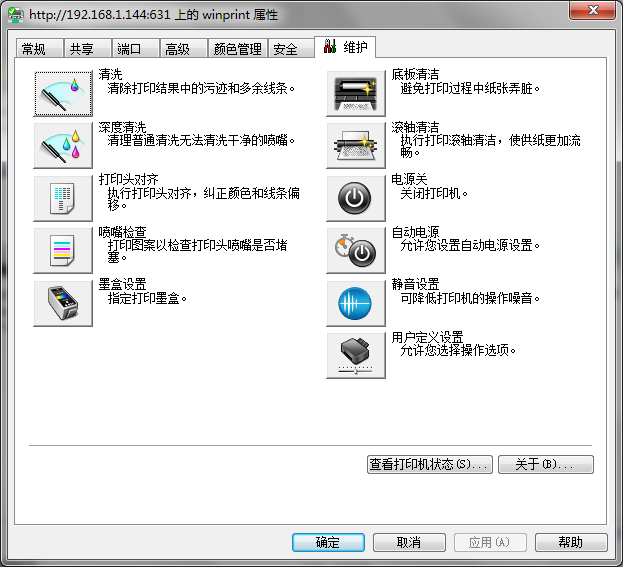The height and width of the screenshot is (567, 623).
Task: Click the 滚轴清洁 heading label
Action: 415,127
